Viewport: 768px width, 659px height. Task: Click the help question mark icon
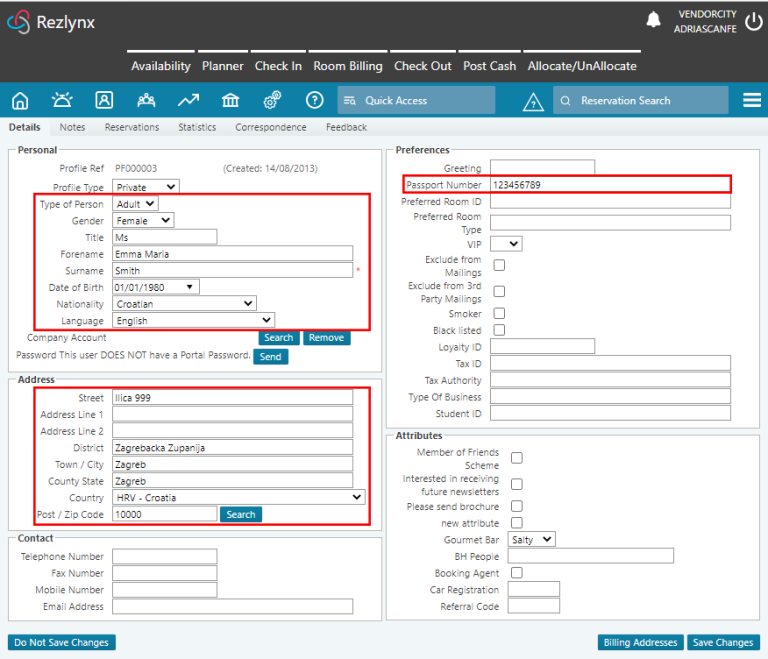pyautogui.click(x=314, y=100)
